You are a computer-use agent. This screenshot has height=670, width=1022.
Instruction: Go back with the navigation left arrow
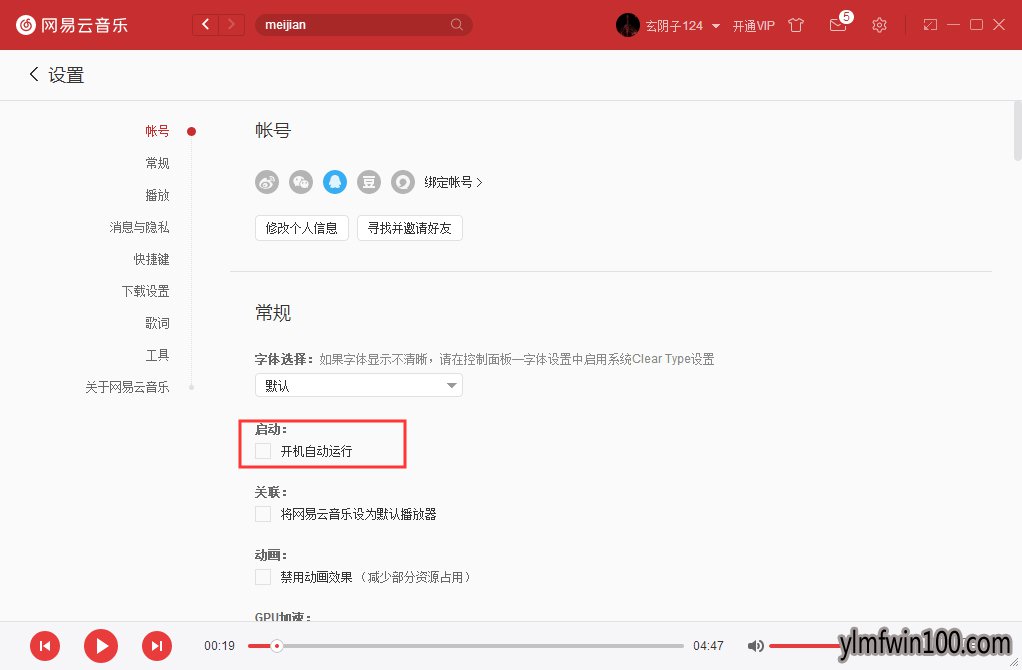pos(205,25)
